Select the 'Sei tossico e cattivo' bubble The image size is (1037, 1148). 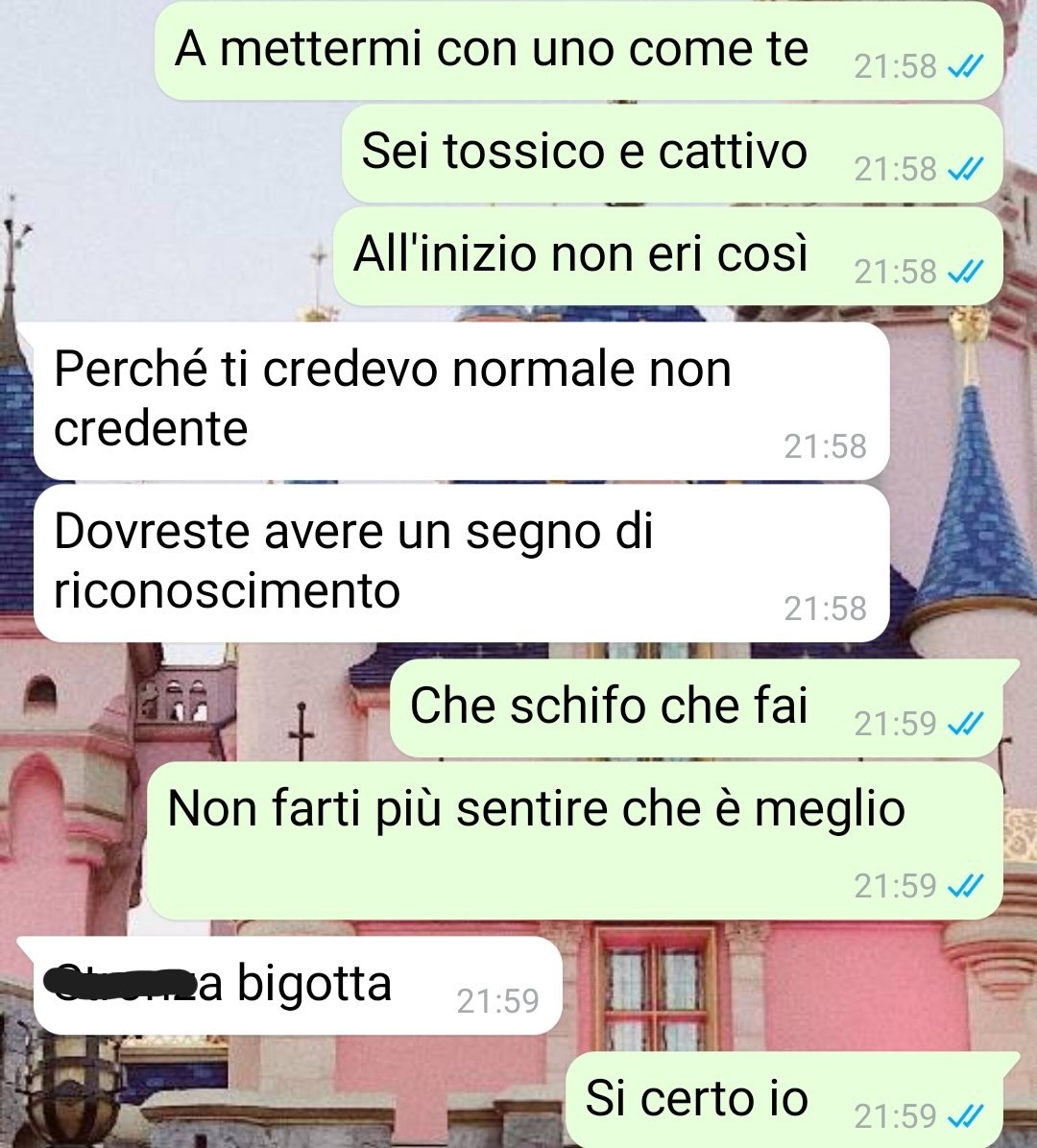672,154
